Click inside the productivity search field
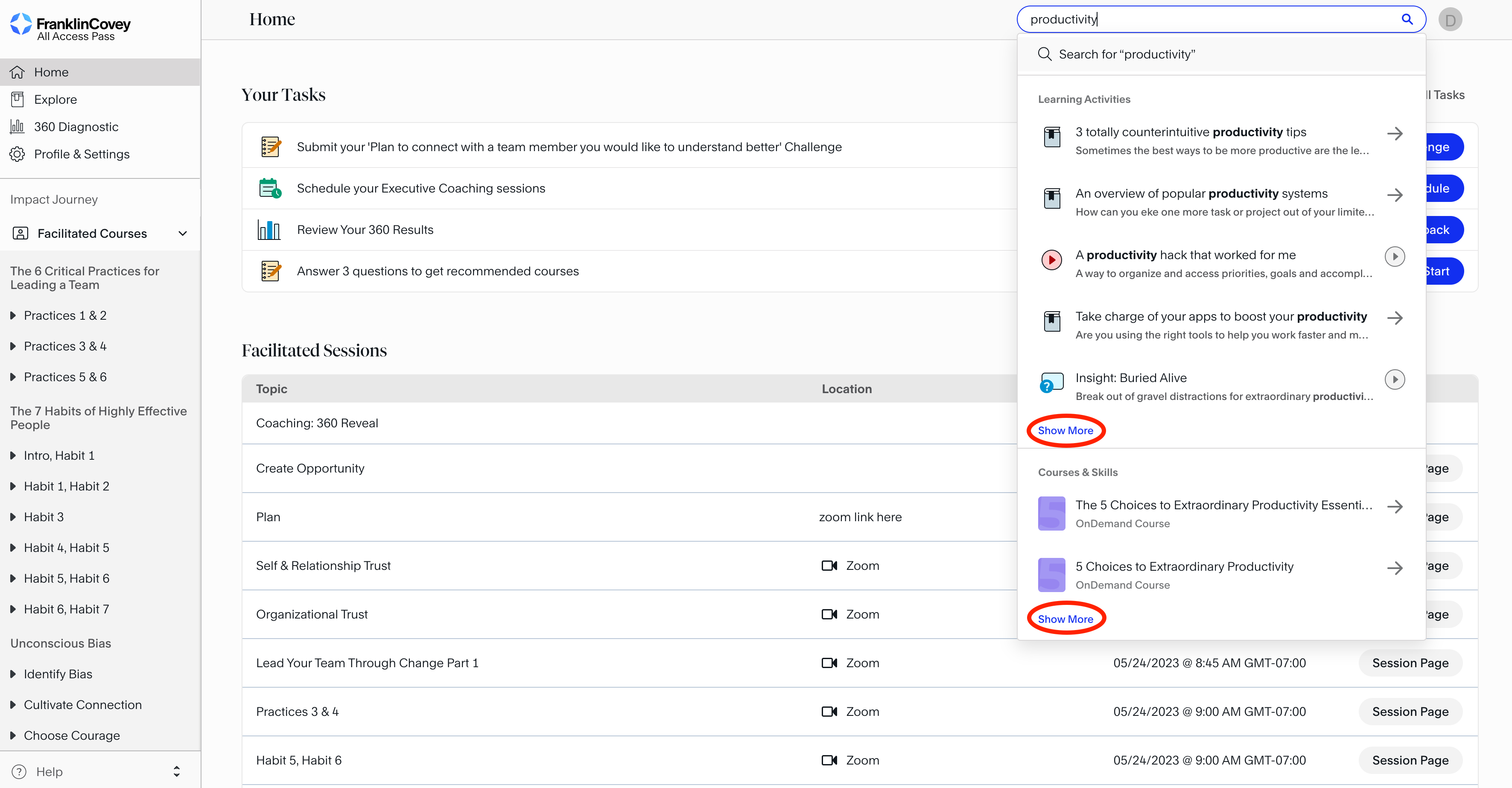The height and width of the screenshot is (788, 1512). [x=1203, y=19]
